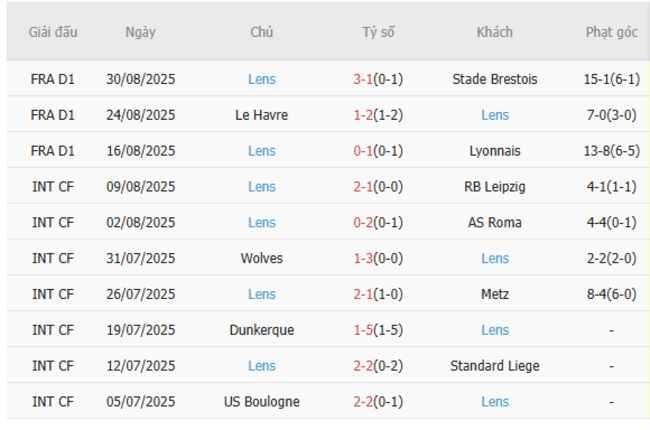This screenshot has height=430, width=650.
Task: Click the Lens link in the 30/08/2025 row
Action: (262, 79)
